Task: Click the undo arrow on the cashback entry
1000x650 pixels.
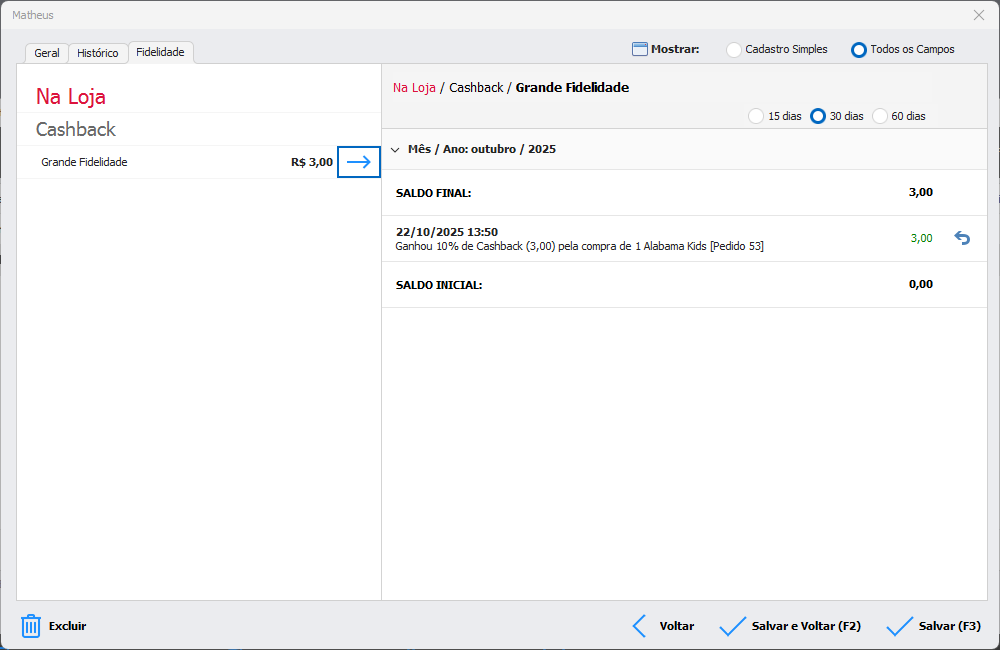Action: [x=962, y=238]
